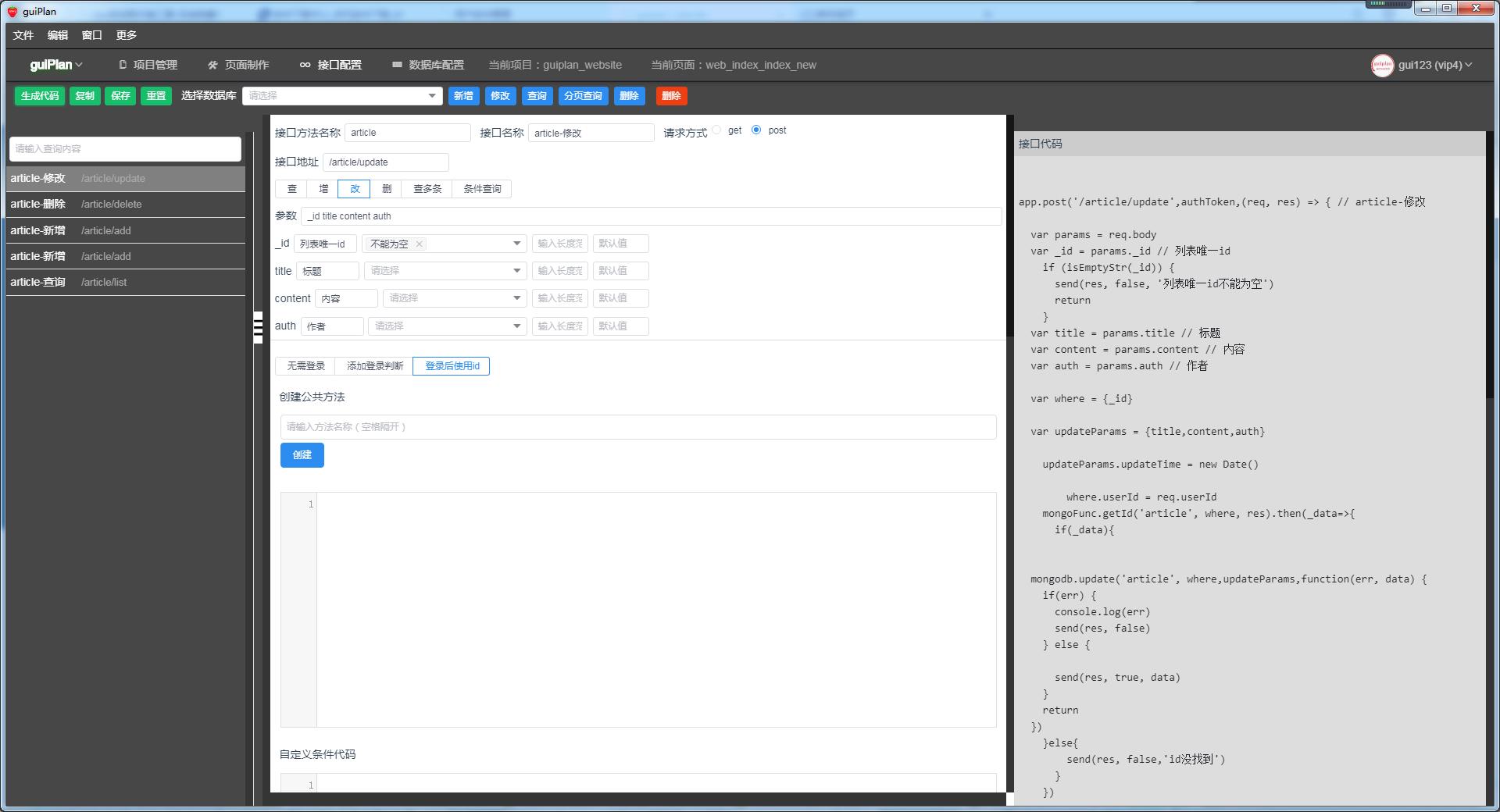Screen dimensions: 1500x812
Task: Select the post request method radio
Action: (756, 130)
